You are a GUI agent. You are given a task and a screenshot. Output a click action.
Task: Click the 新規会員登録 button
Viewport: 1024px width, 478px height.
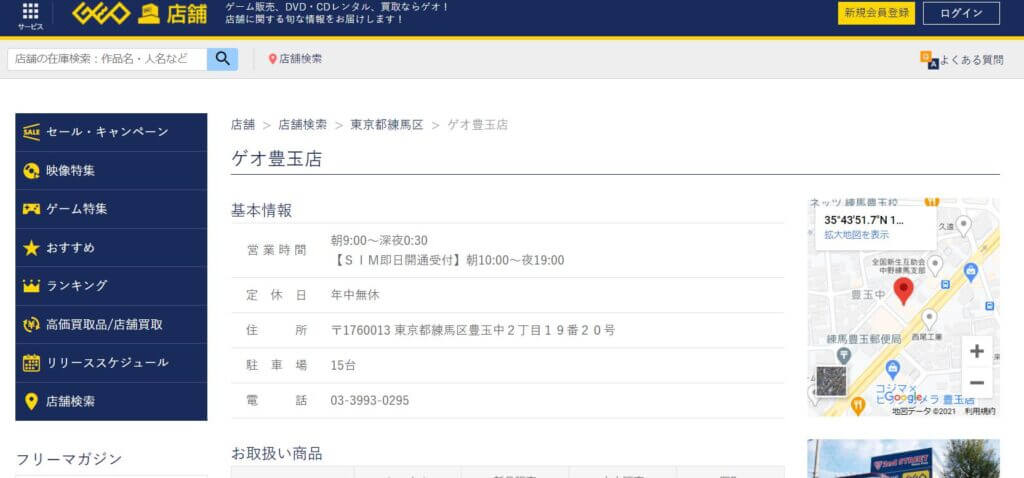pos(876,13)
